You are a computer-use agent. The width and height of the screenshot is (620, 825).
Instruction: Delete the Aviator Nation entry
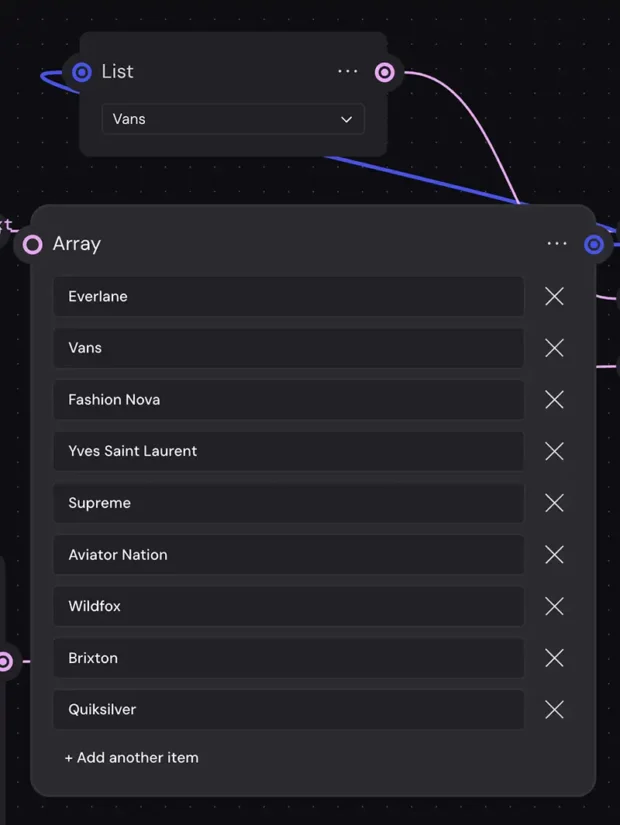click(x=554, y=555)
